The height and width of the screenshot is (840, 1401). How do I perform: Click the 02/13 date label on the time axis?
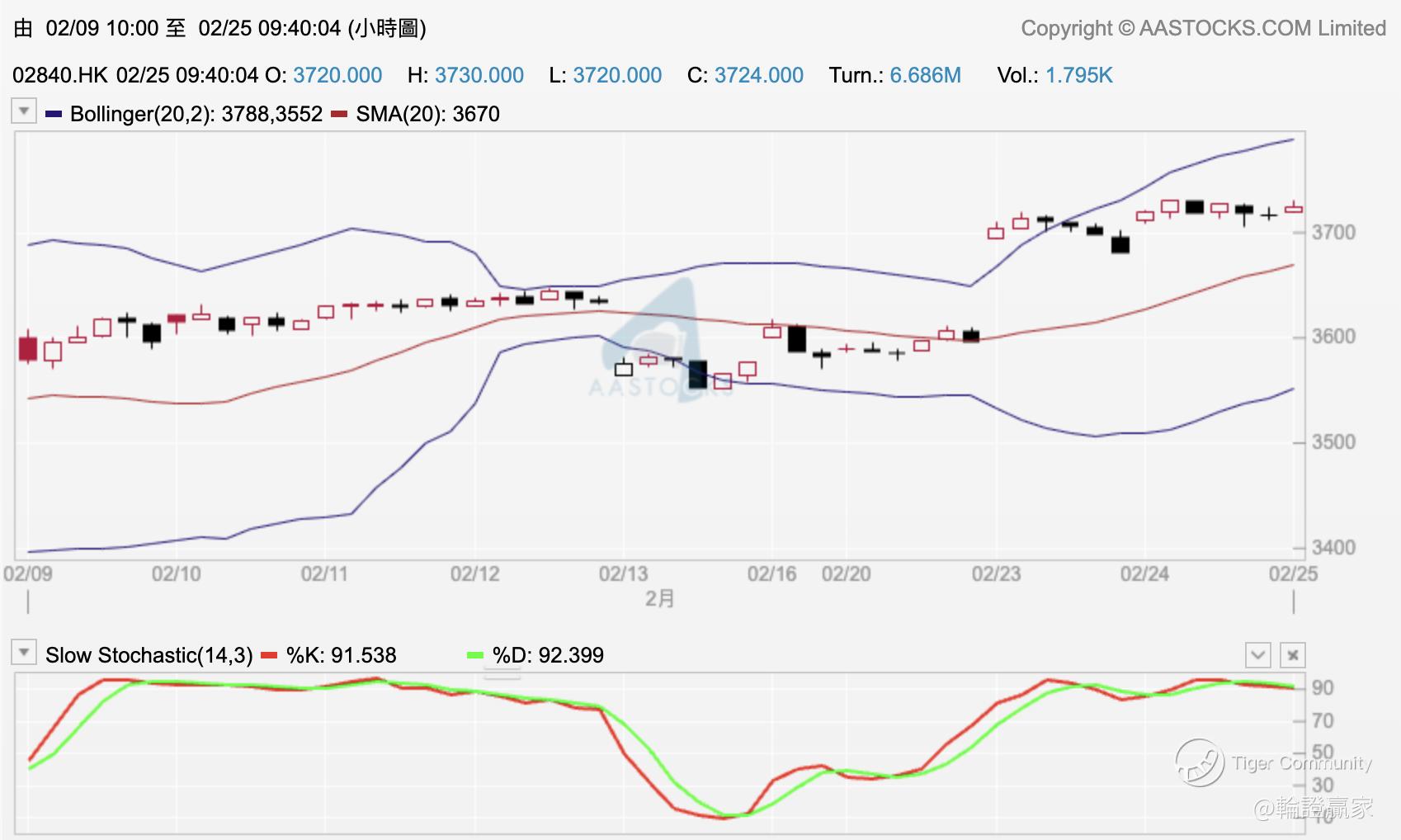624,573
